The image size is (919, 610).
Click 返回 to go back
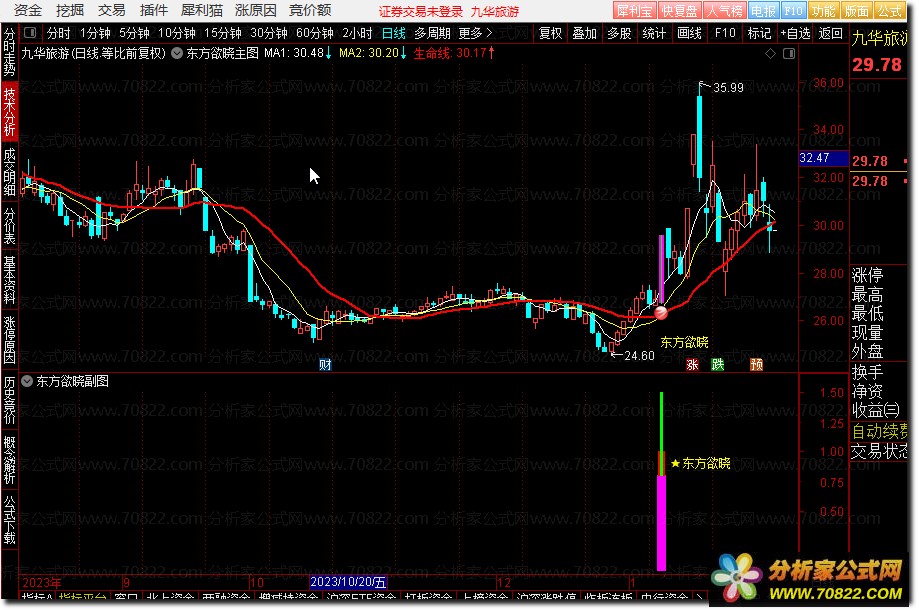(830, 33)
